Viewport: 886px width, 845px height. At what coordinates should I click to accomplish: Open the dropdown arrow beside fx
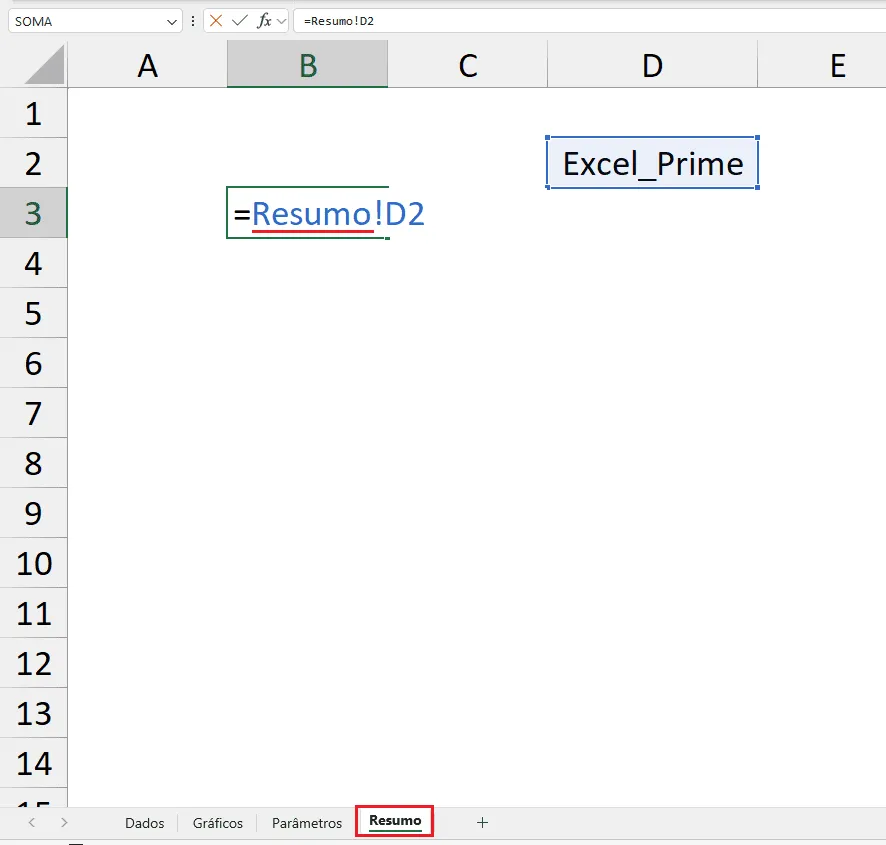[x=281, y=21]
